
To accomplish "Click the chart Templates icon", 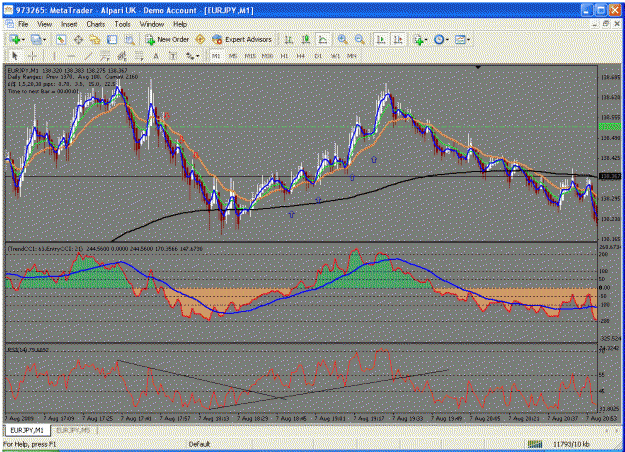I will tap(460, 39).
